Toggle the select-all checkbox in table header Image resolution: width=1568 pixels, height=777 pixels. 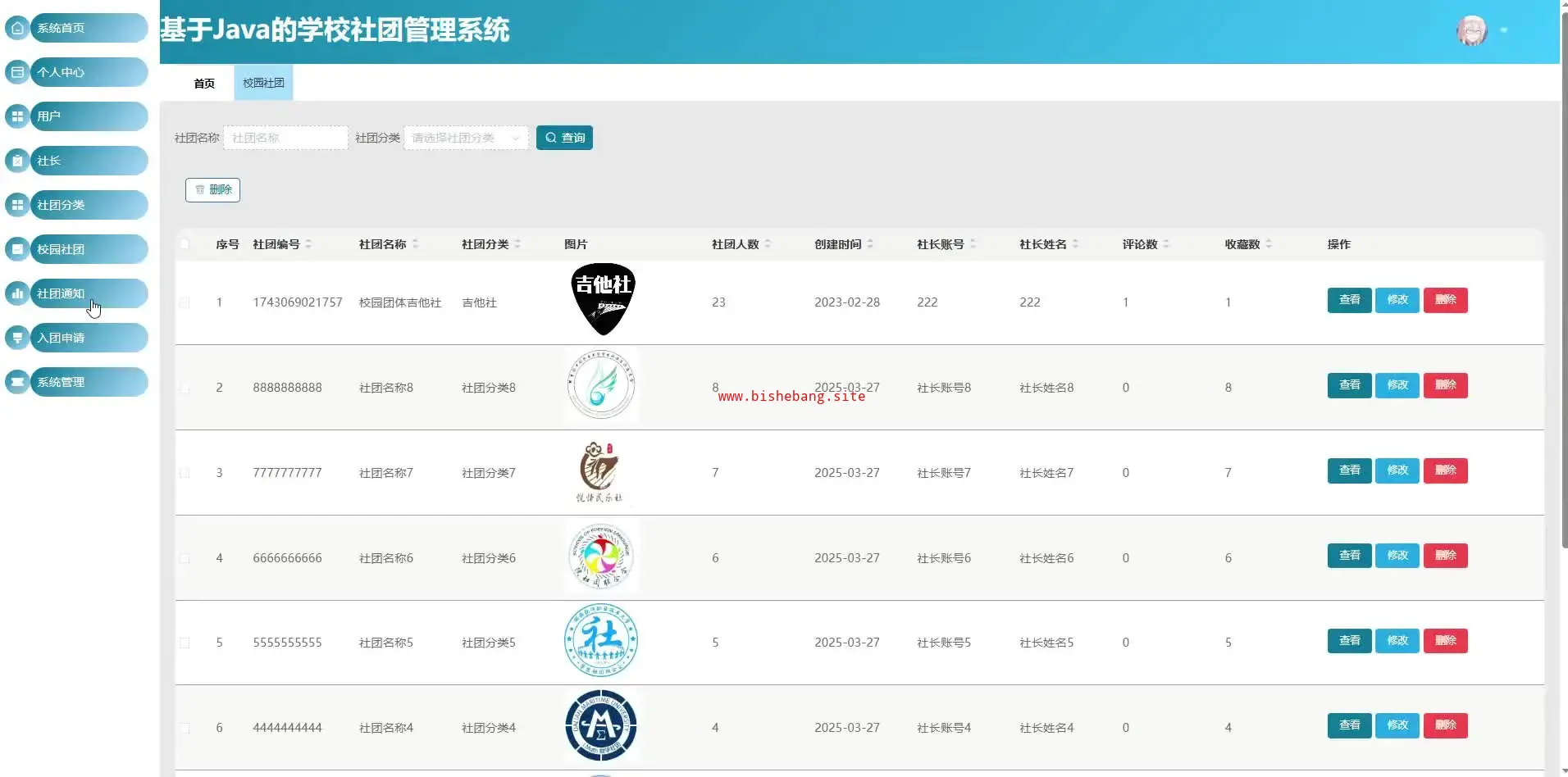tap(185, 244)
